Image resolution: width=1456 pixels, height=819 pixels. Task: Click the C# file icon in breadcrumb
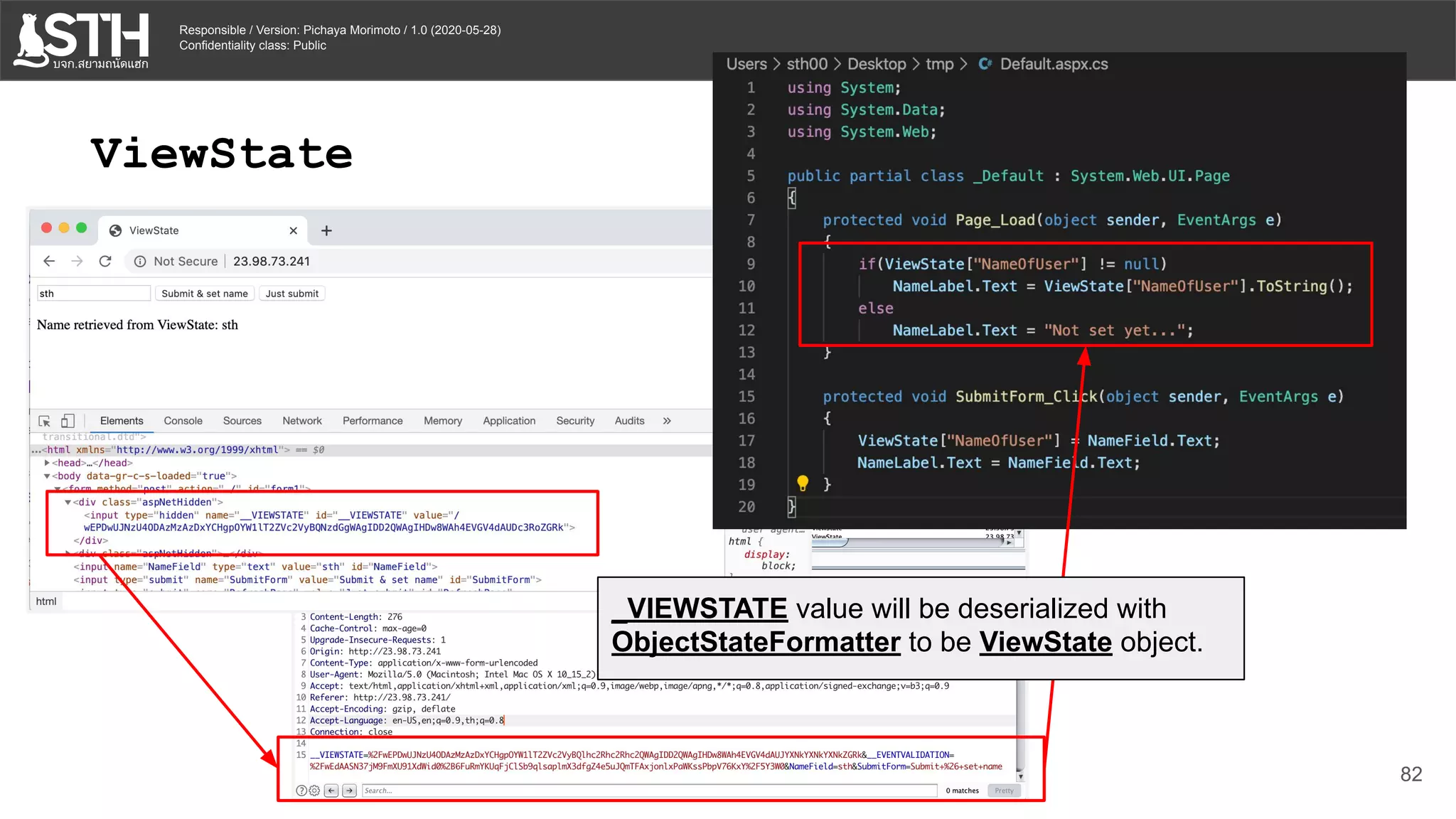pos(985,64)
